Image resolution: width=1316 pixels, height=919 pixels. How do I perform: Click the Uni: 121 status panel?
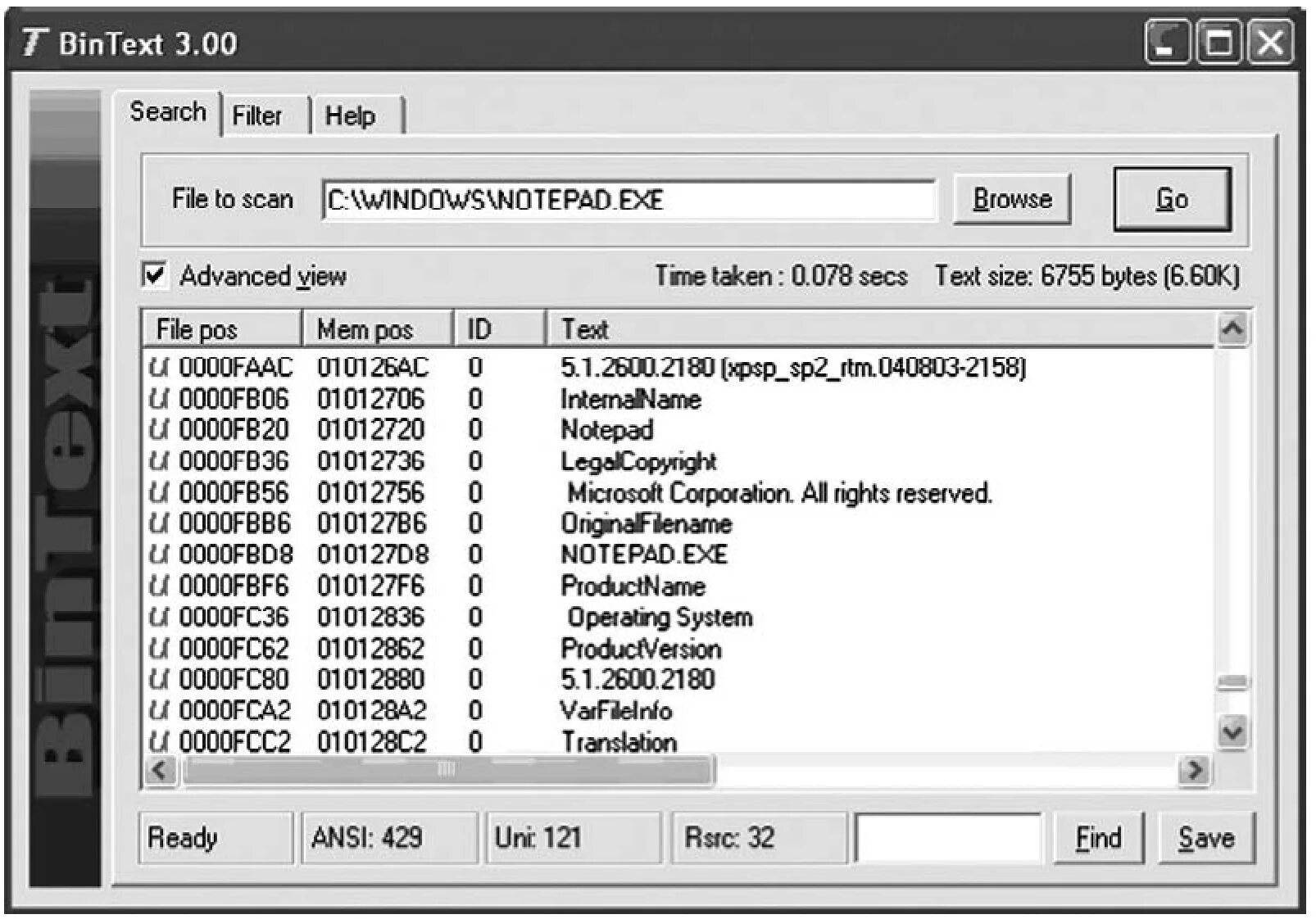(x=574, y=838)
